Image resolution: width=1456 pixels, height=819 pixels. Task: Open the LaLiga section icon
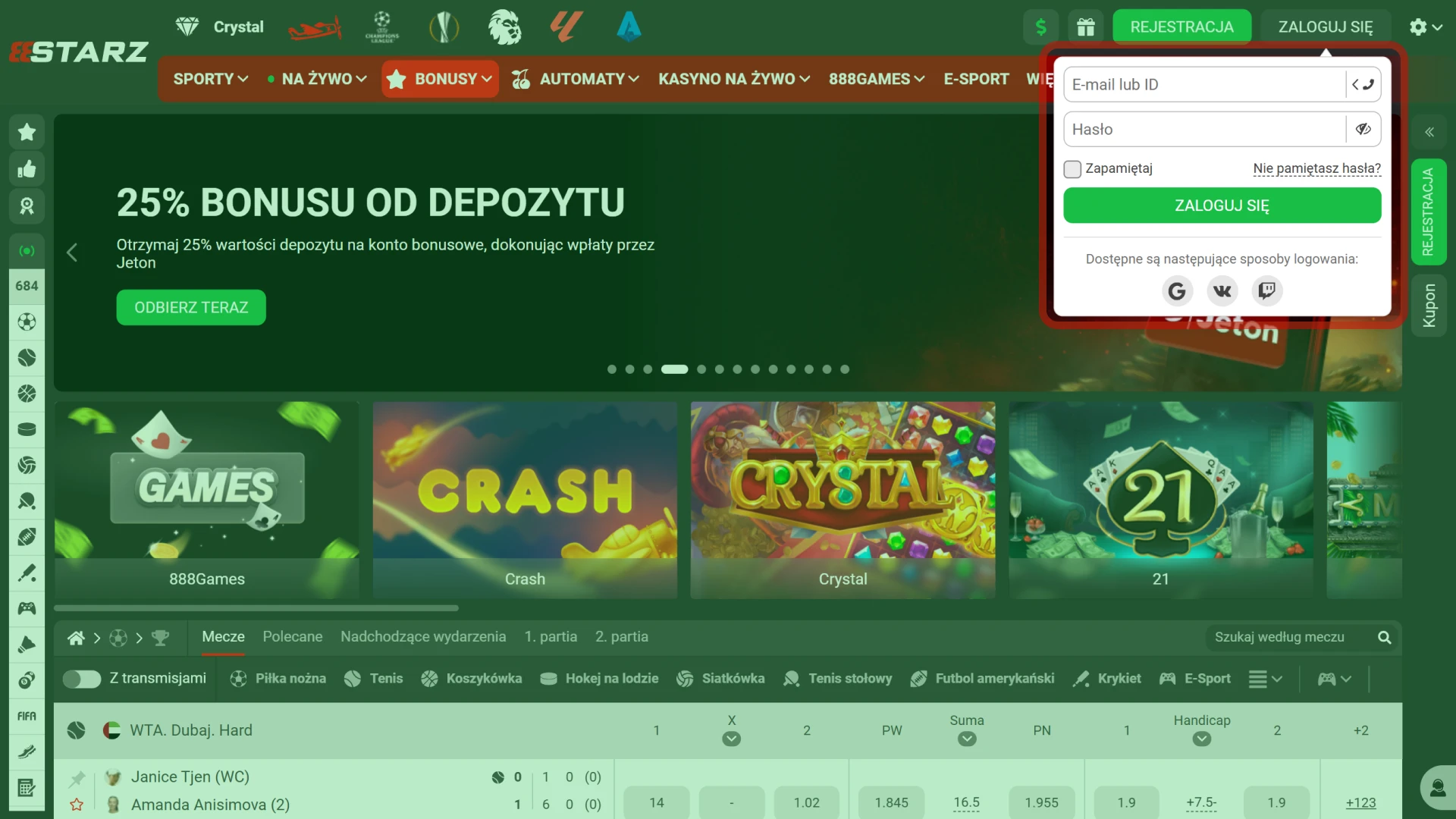point(565,27)
